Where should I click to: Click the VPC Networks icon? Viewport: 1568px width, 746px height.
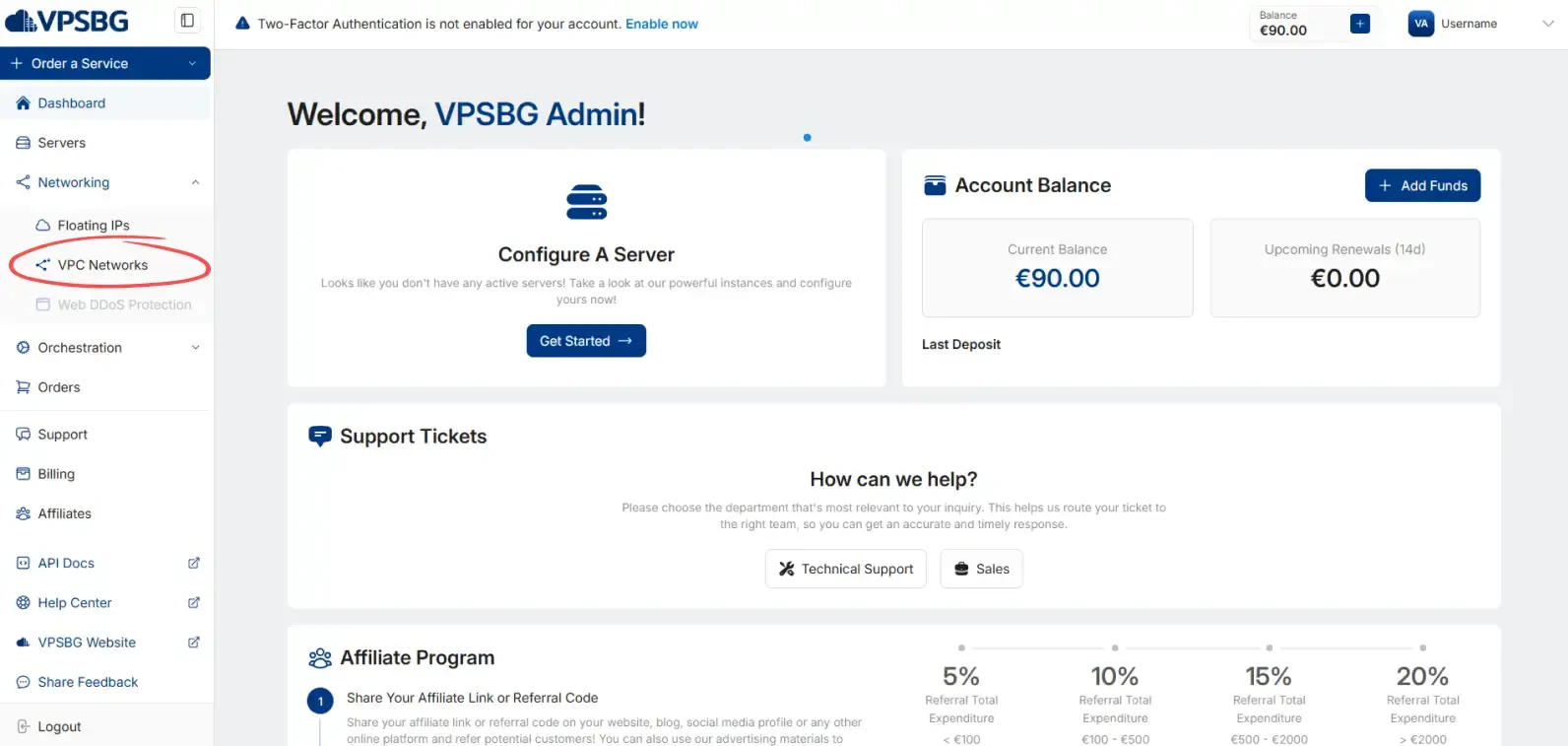(x=42, y=264)
